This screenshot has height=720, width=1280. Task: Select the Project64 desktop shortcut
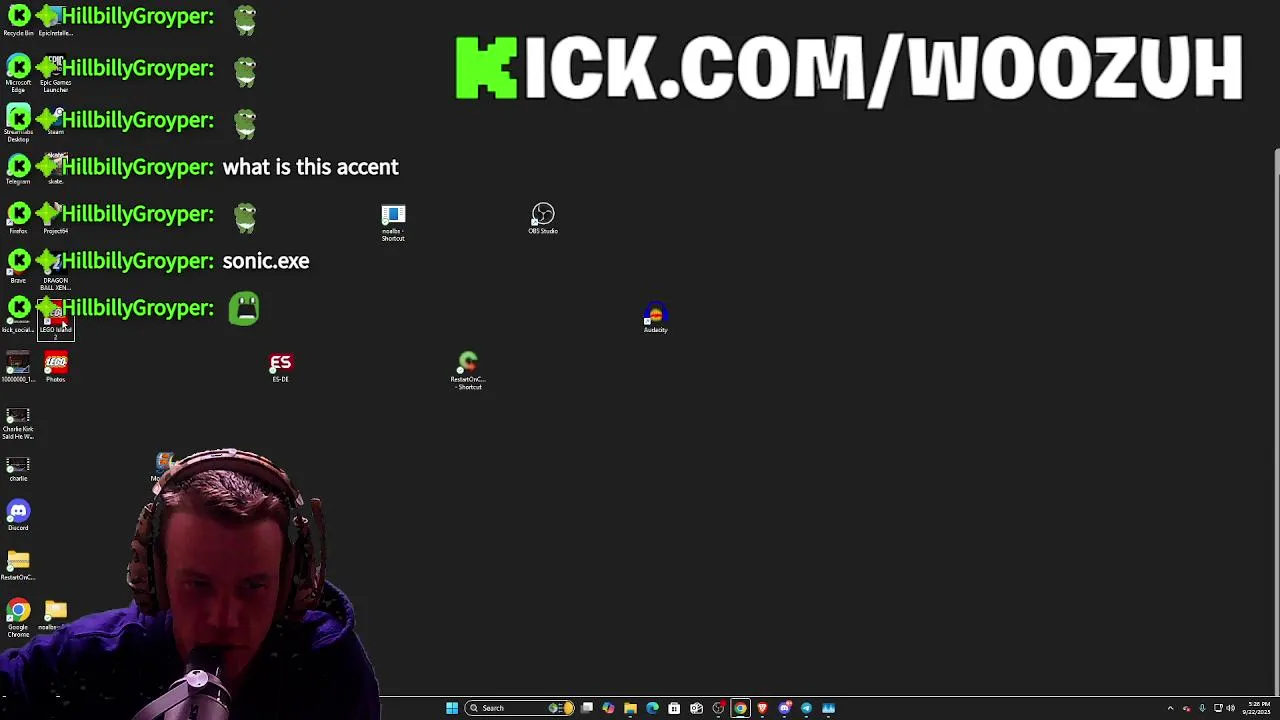[x=55, y=218]
